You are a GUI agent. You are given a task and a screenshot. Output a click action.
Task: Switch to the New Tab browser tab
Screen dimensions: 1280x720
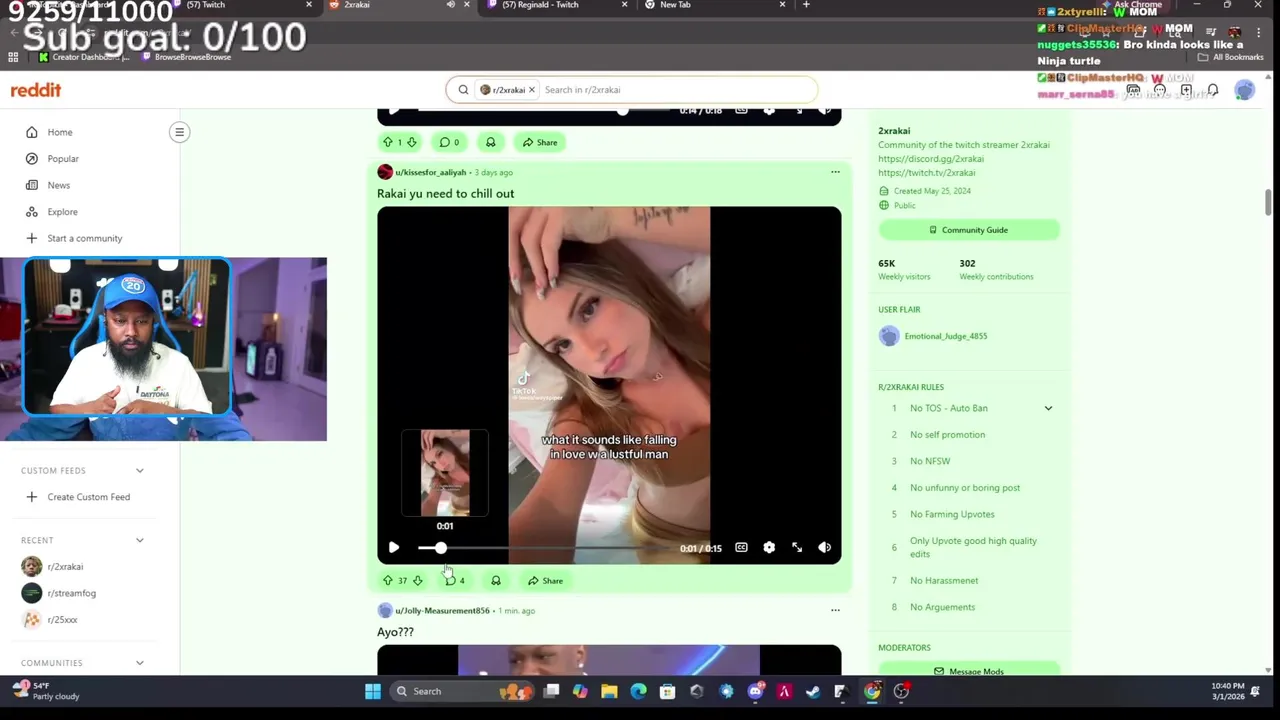(675, 5)
